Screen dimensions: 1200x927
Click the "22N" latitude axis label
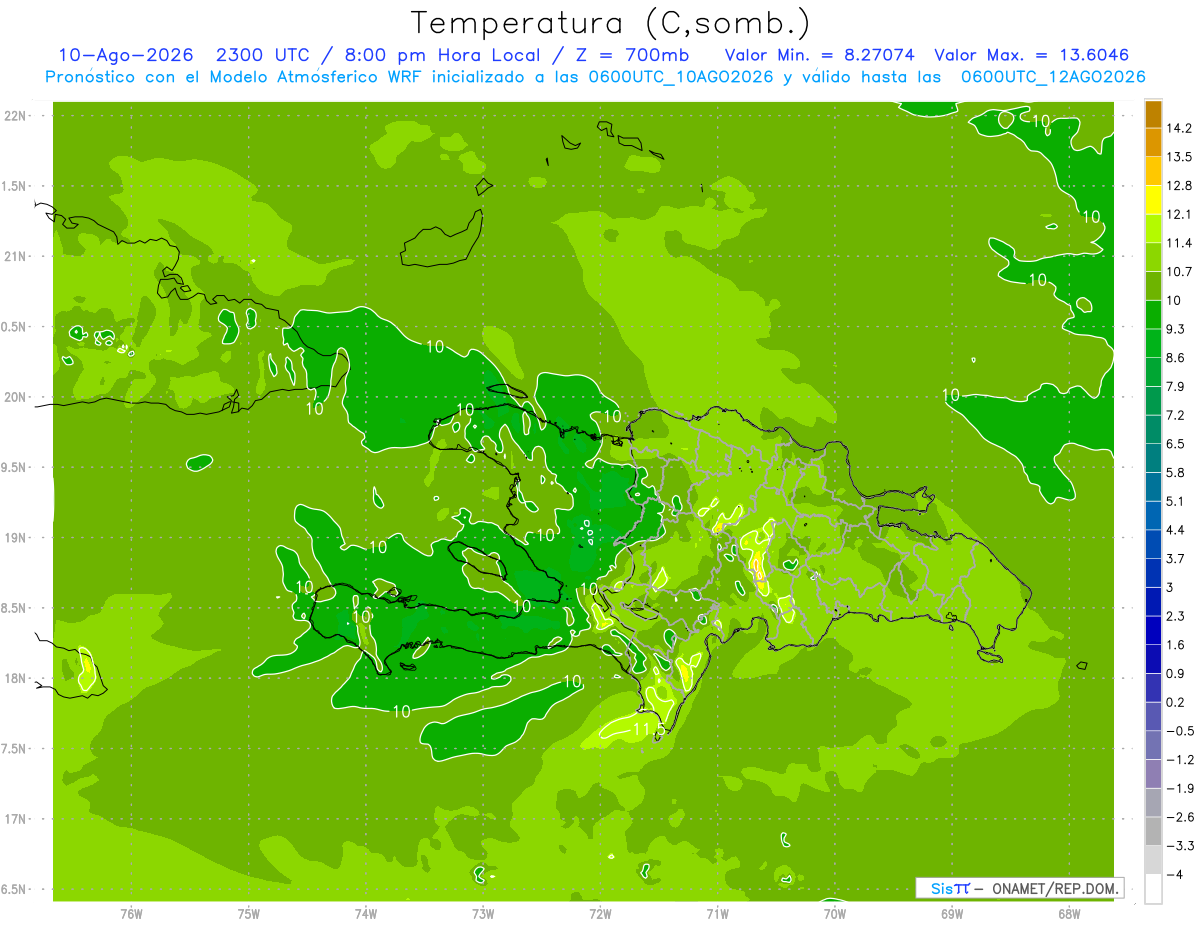(15, 116)
